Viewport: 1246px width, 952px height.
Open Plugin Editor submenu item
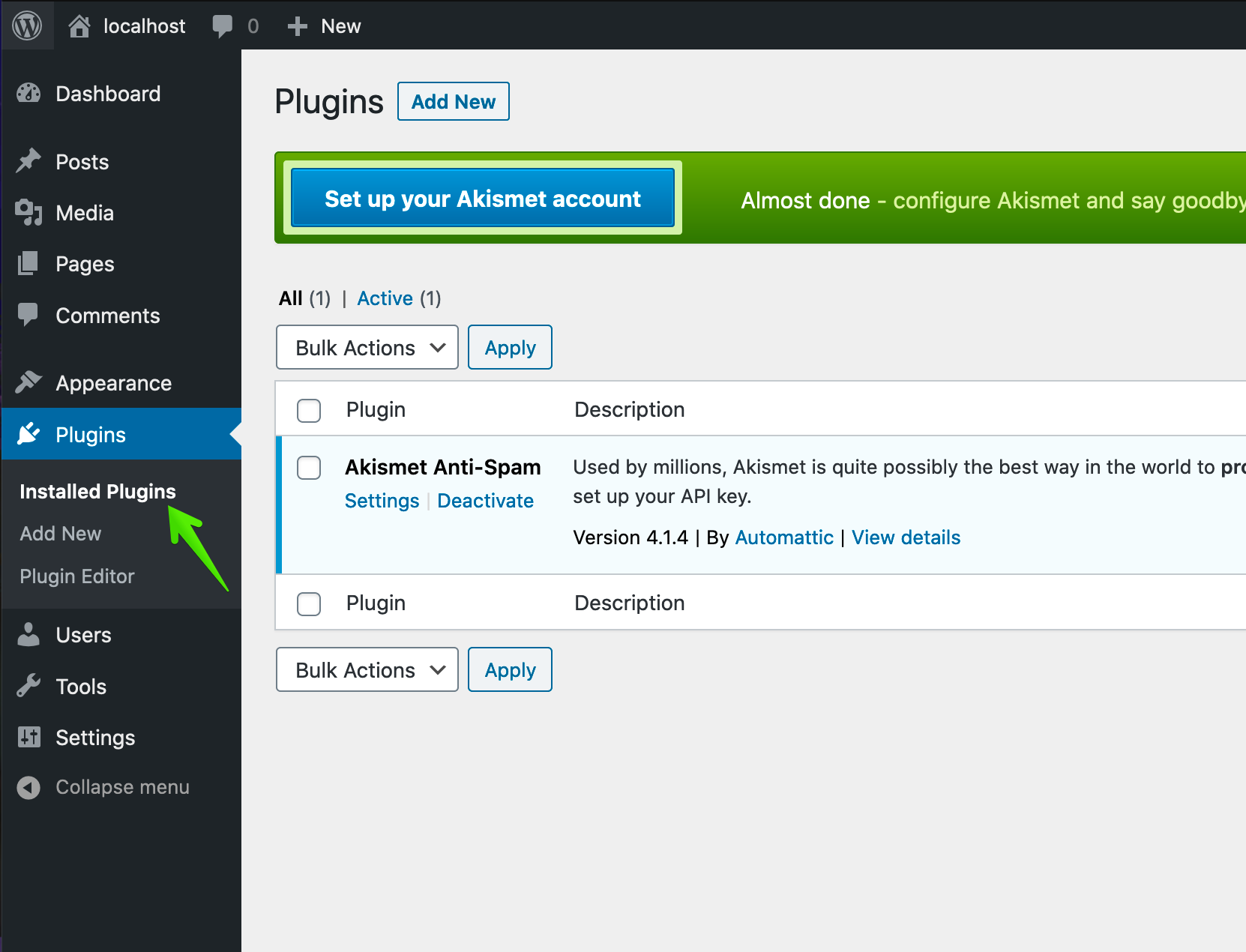(77, 576)
